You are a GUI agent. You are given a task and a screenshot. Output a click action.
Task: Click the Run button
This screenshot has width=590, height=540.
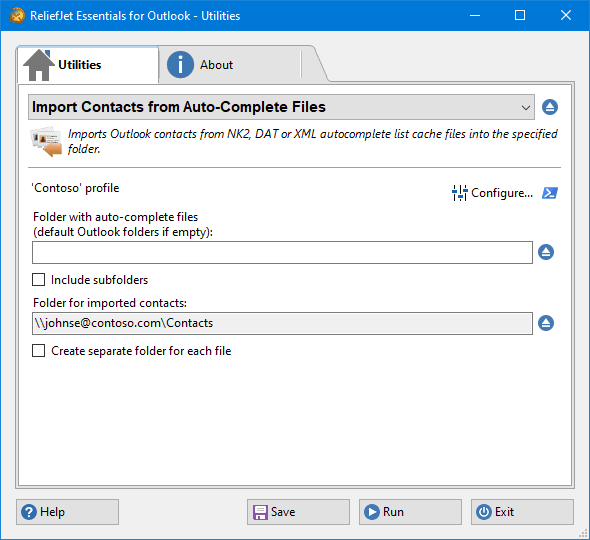coord(410,512)
